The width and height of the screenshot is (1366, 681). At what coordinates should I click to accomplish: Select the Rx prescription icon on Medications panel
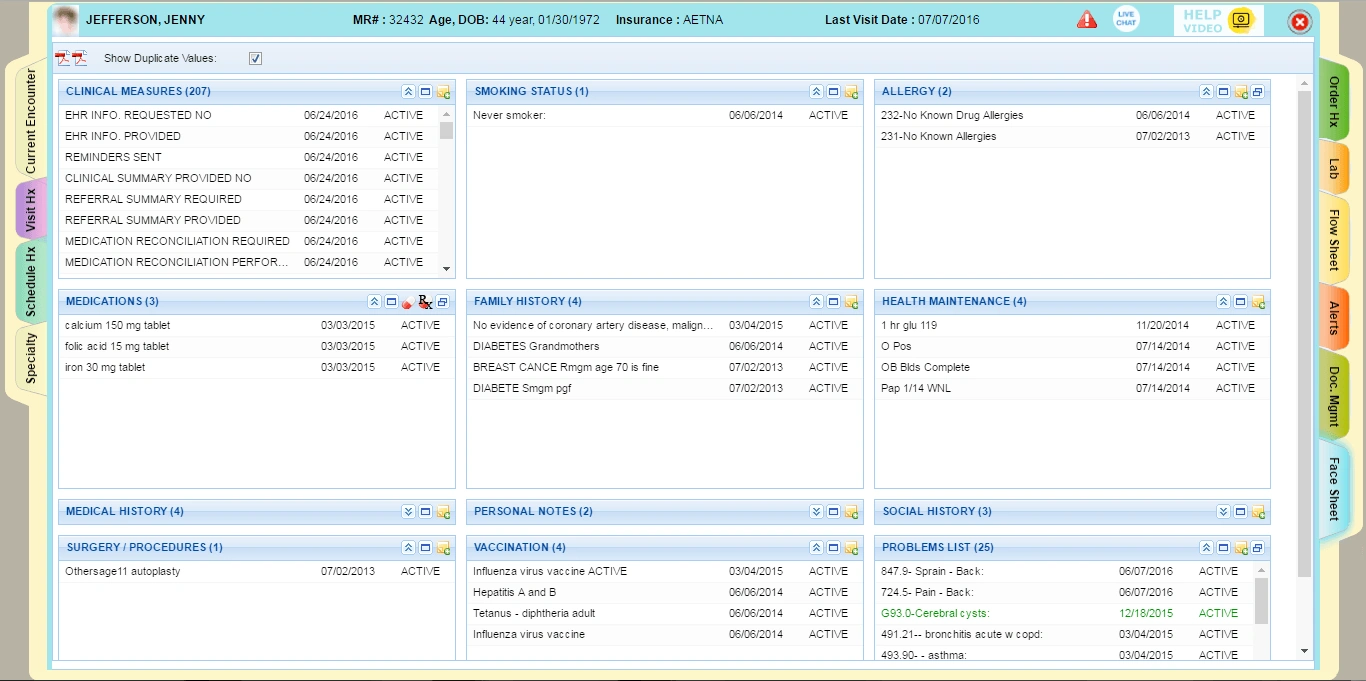(426, 301)
